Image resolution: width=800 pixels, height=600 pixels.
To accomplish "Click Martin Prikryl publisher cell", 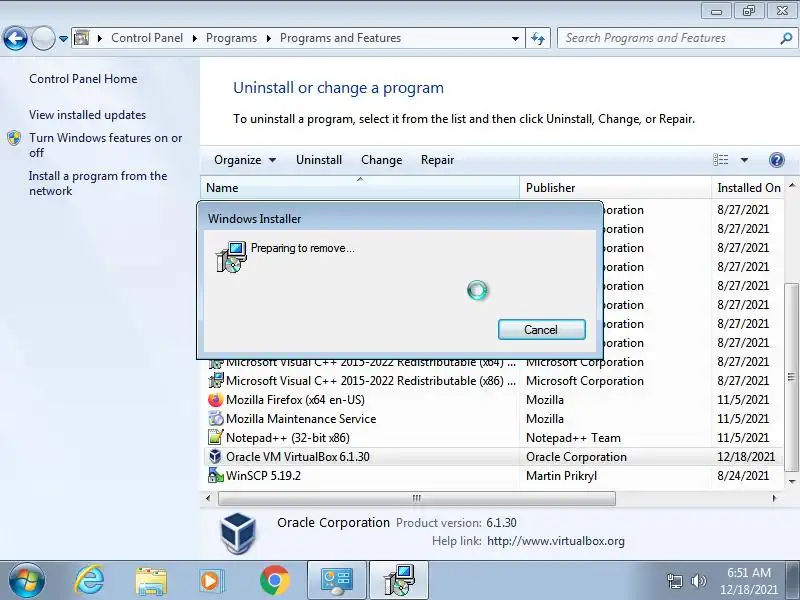I will [x=561, y=476].
